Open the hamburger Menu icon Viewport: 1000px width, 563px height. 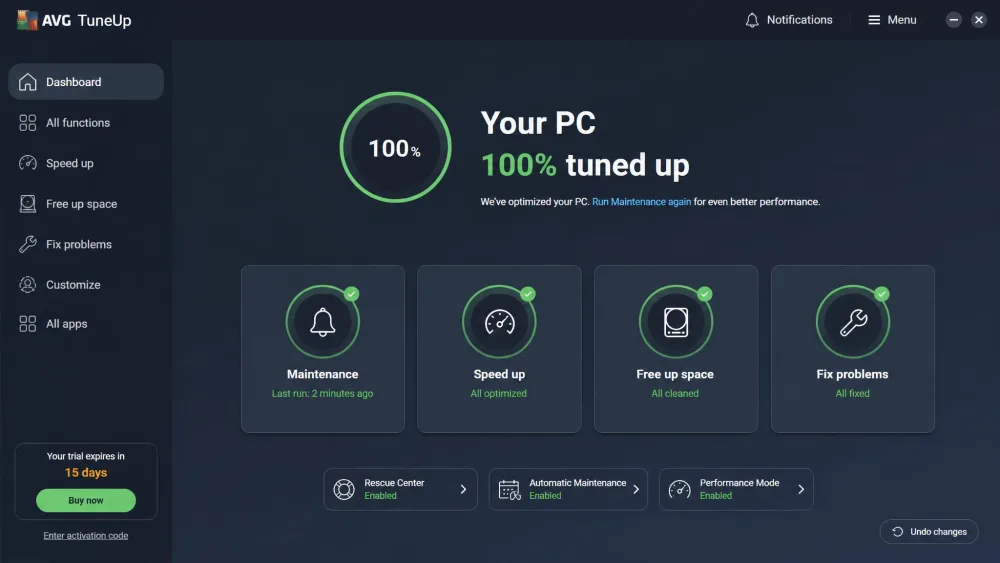[x=874, y=20]
